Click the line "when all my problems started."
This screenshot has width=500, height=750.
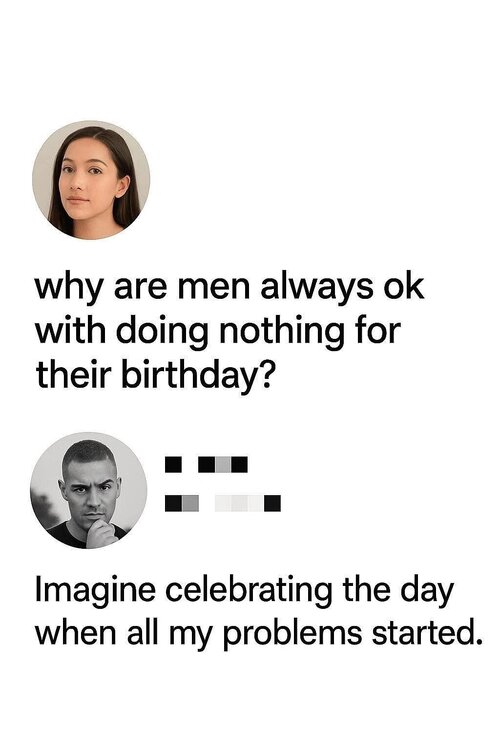(x=258, y=634)
